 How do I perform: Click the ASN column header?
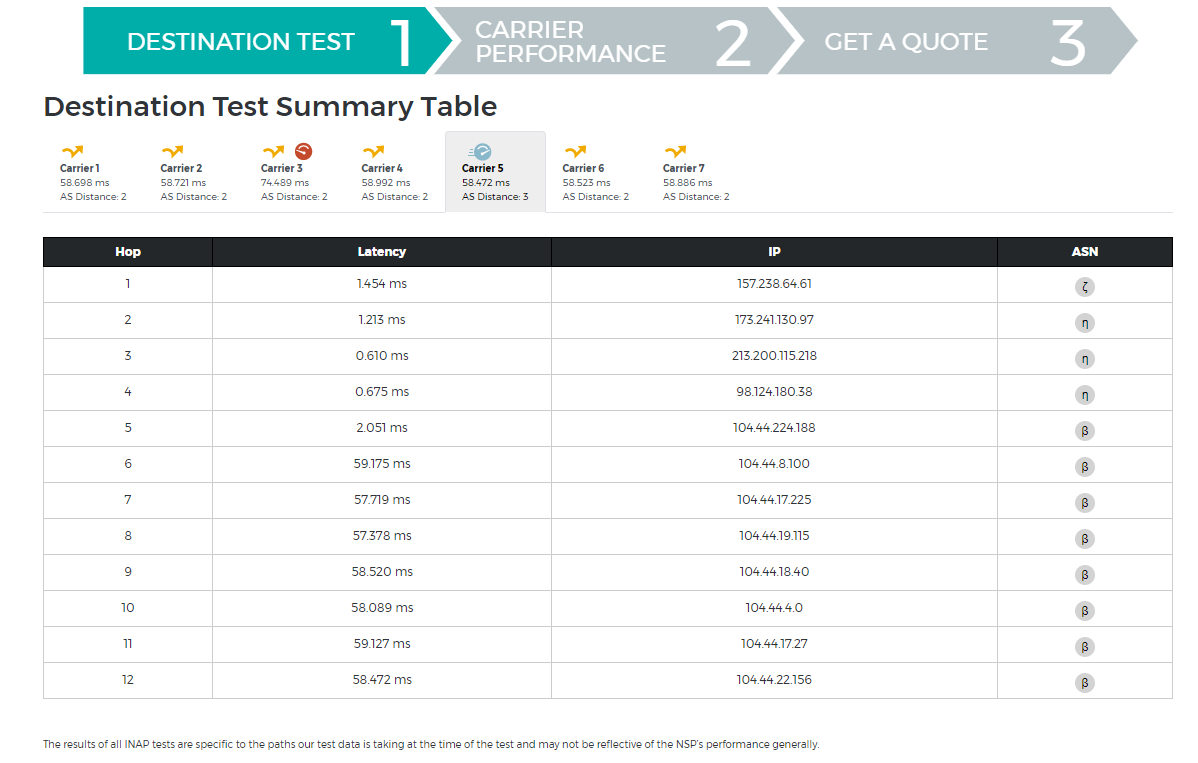click(1084, 252)
